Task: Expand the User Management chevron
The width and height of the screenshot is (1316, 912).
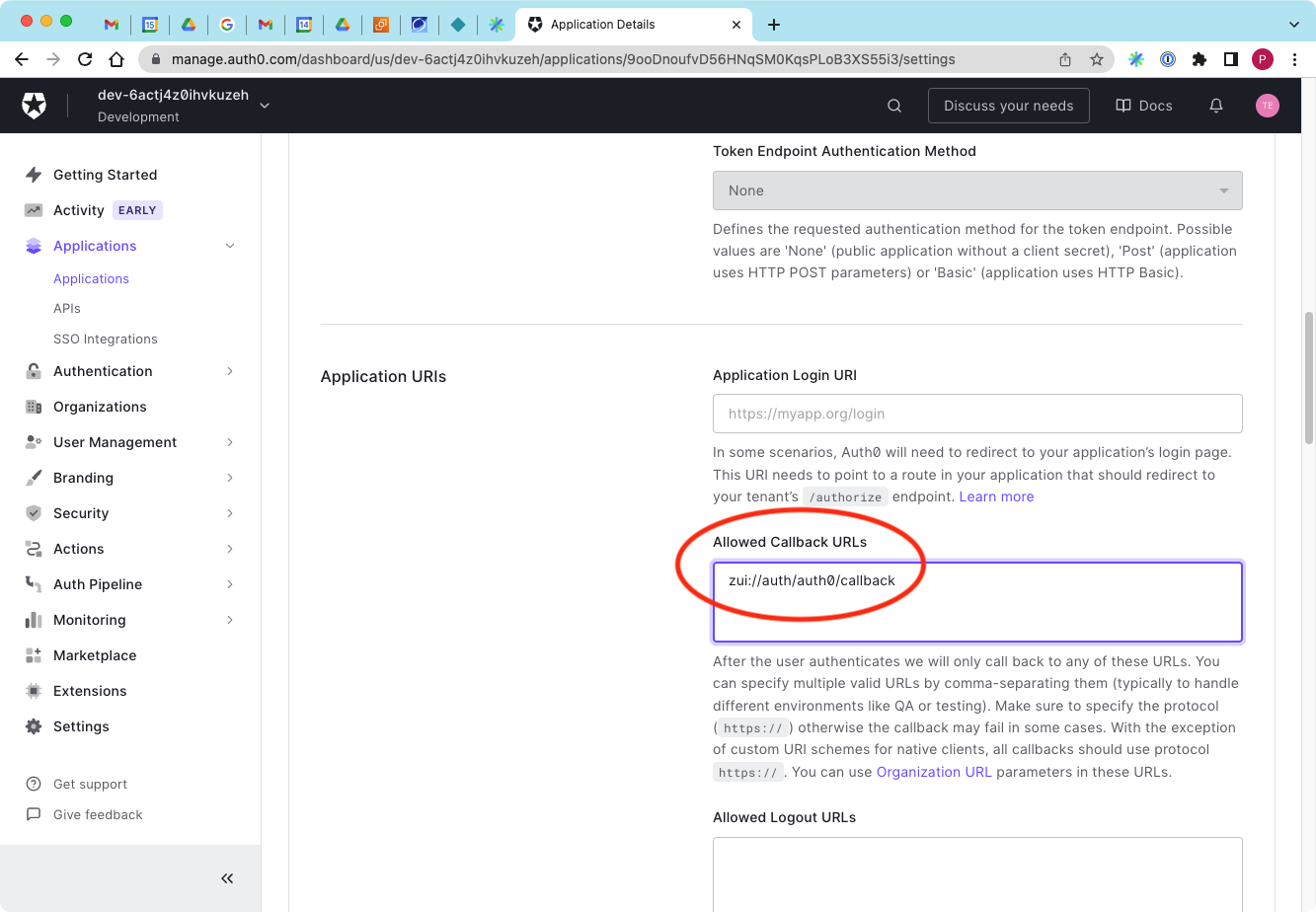Action: [230, 442]
